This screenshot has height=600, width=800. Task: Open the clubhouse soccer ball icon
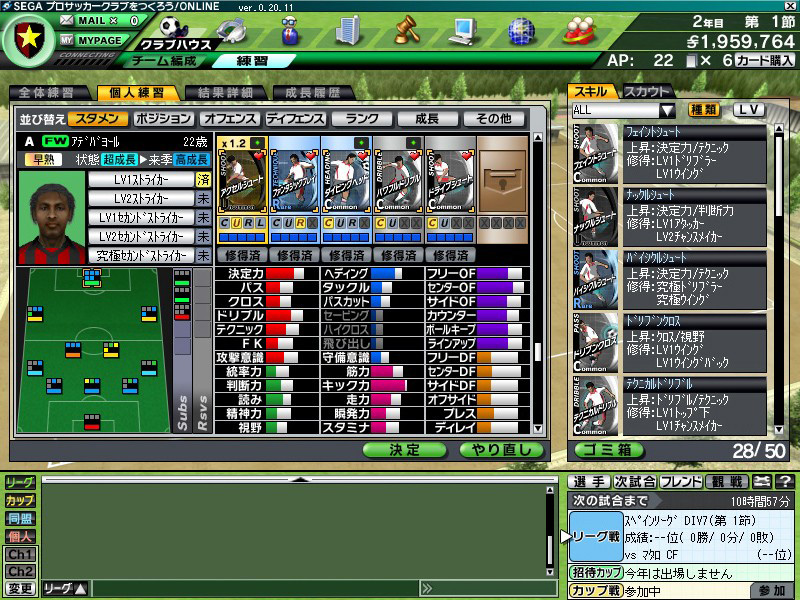pos(172,28)
